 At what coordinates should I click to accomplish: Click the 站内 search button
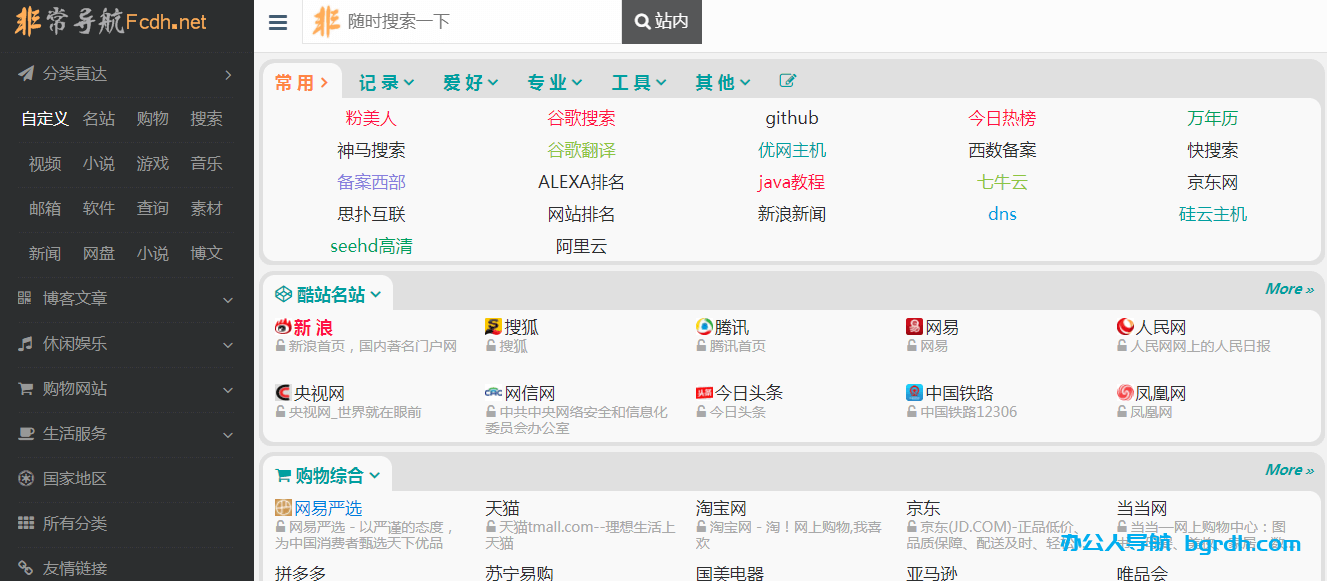tap(662, 22)
